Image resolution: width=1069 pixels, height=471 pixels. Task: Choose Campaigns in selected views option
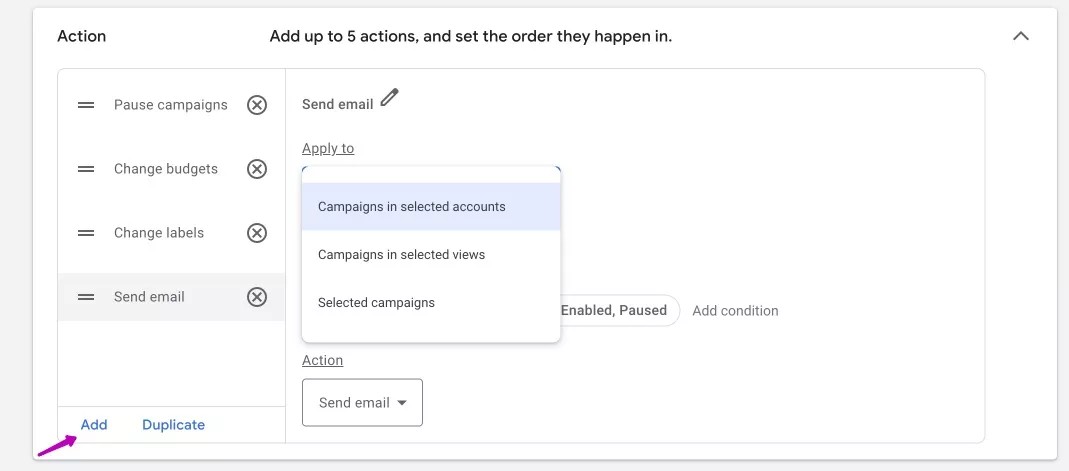(431, 255)
